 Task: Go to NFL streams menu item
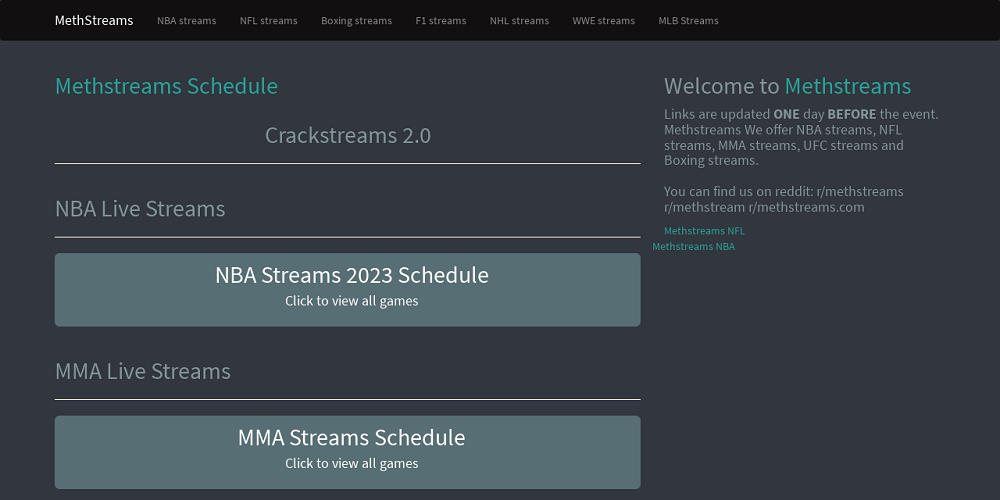pyautogui.click(x=268, y=20)
